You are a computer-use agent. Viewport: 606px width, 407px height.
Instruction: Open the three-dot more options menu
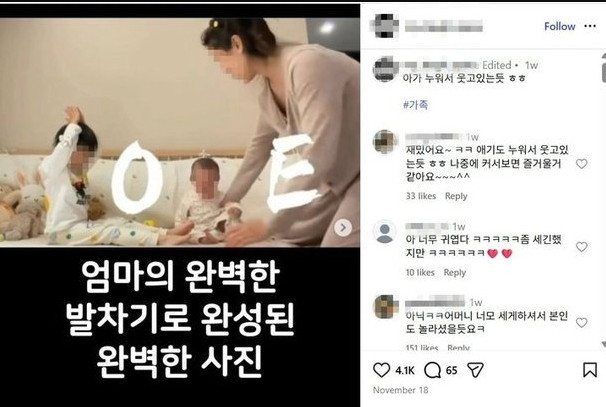(x=590, y=26)
